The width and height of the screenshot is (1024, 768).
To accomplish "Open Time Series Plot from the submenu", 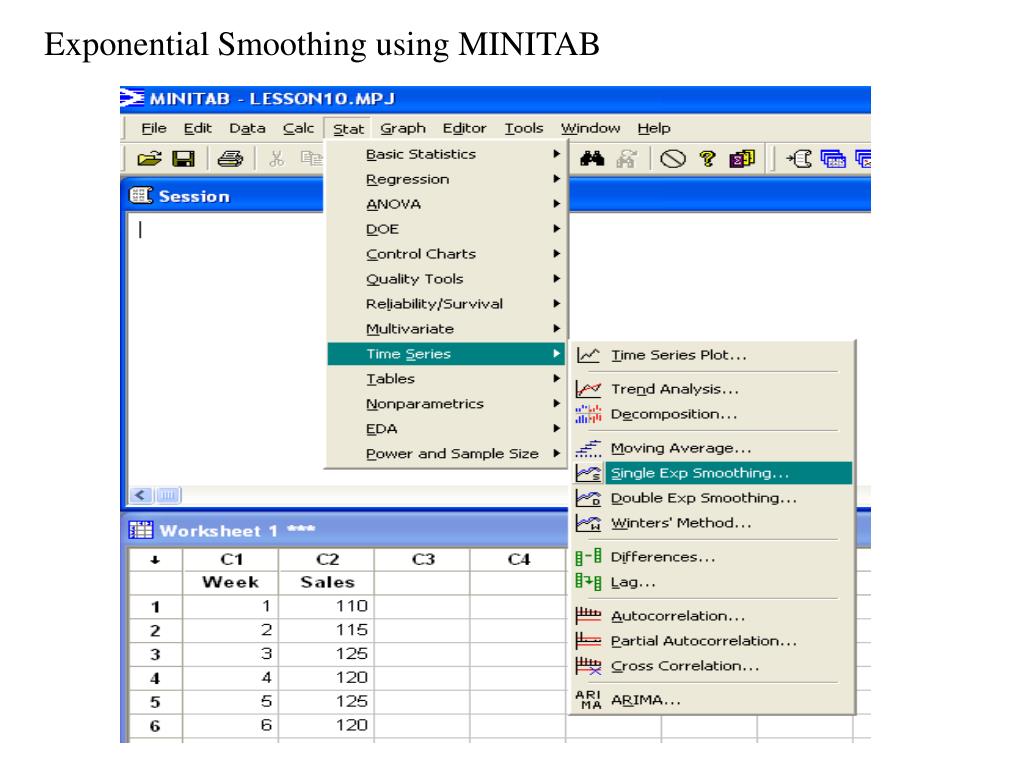I will click(678, 355).
